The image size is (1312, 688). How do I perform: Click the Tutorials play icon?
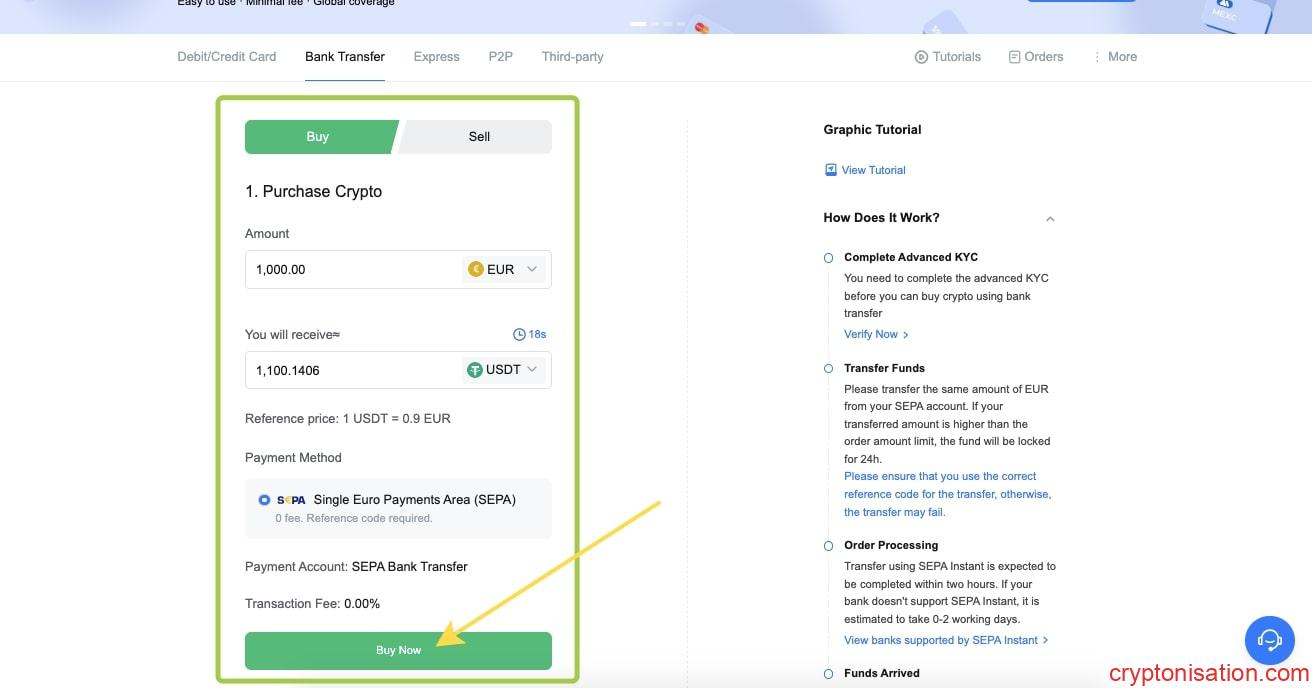pyautogui.click(x=921, y=57)
